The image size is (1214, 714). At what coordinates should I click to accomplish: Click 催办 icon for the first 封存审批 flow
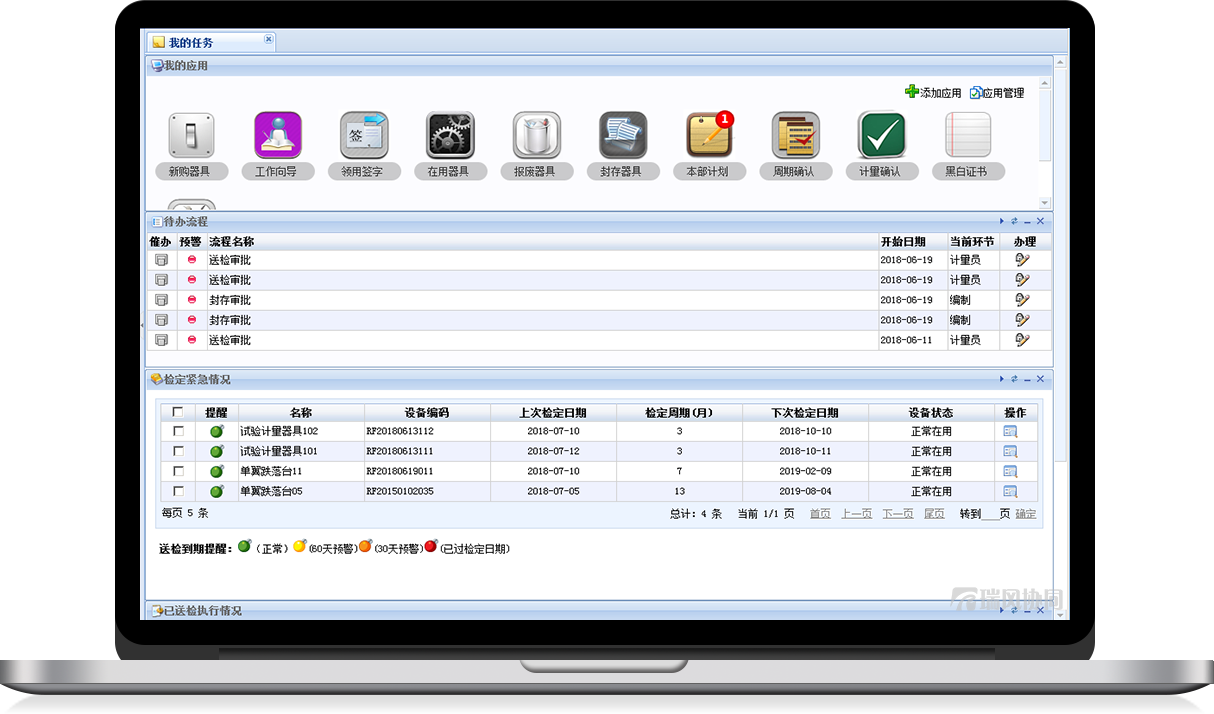point(161,299)
